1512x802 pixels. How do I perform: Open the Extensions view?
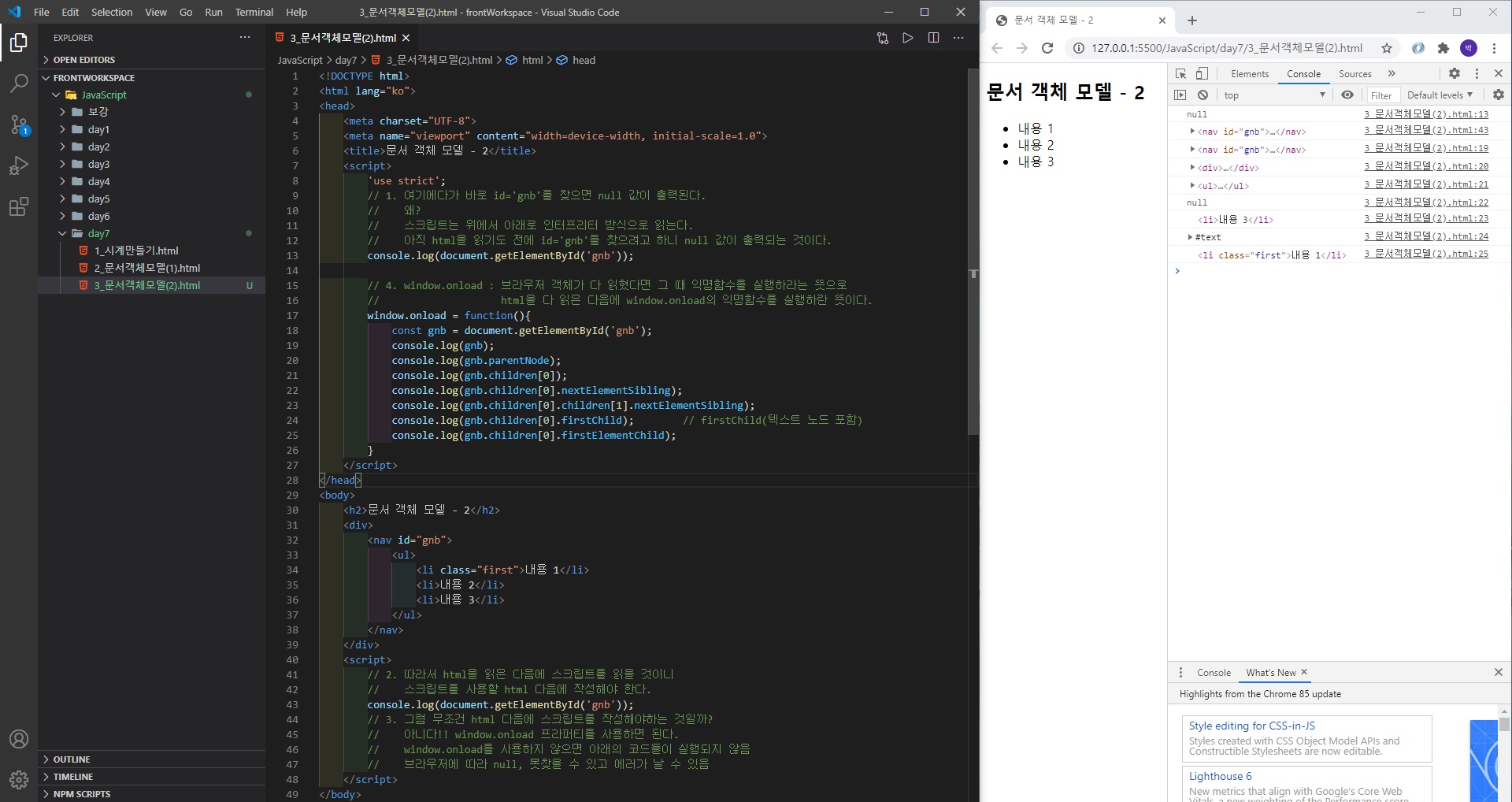point(19,207)
